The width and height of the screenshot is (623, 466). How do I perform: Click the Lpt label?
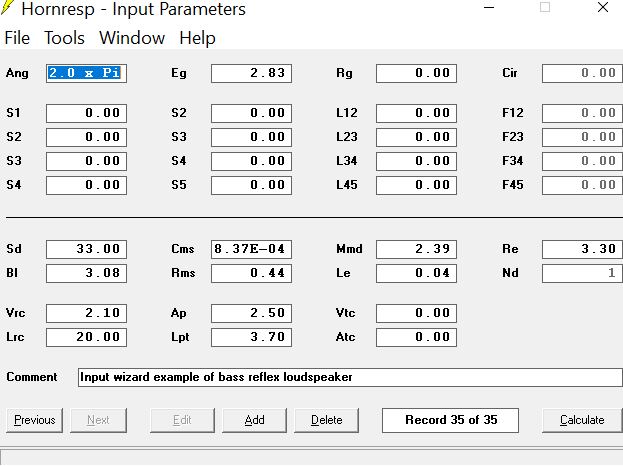tap(180, 338)
